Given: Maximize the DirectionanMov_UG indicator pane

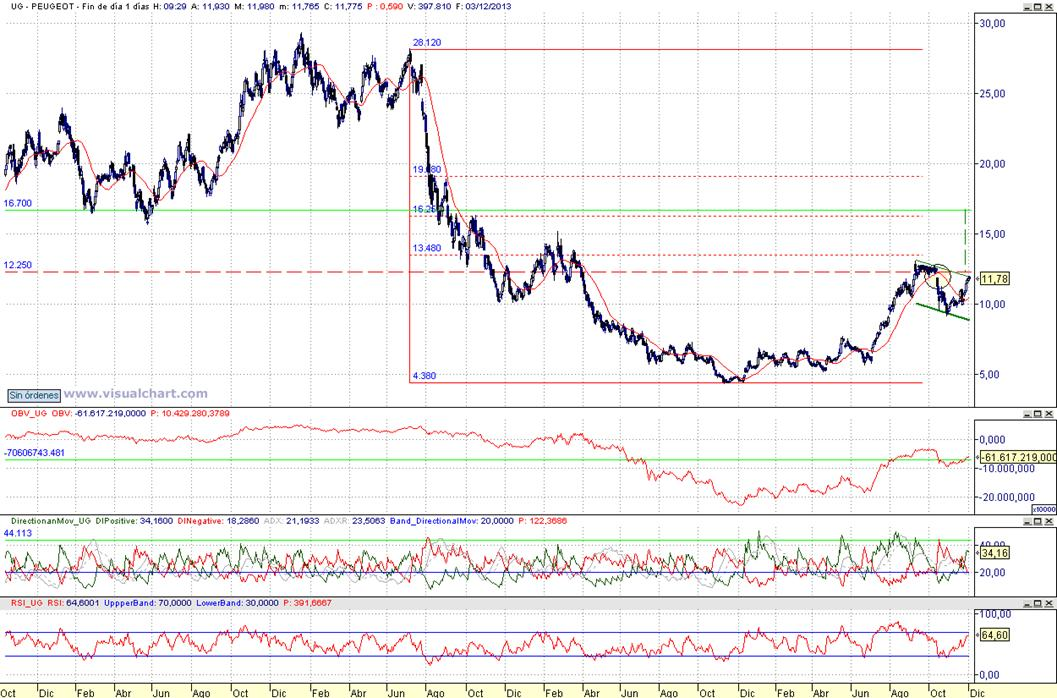Looking at the screenshot, I should [x=1038, y=521].
